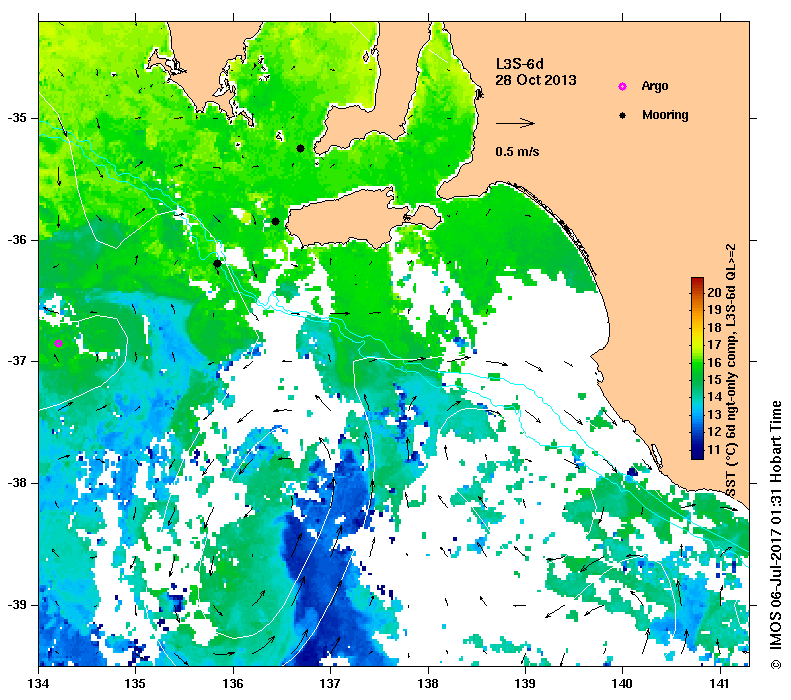Click longitude label 140
The height and width of the screenshot is (700, 791).
(622, 683)
